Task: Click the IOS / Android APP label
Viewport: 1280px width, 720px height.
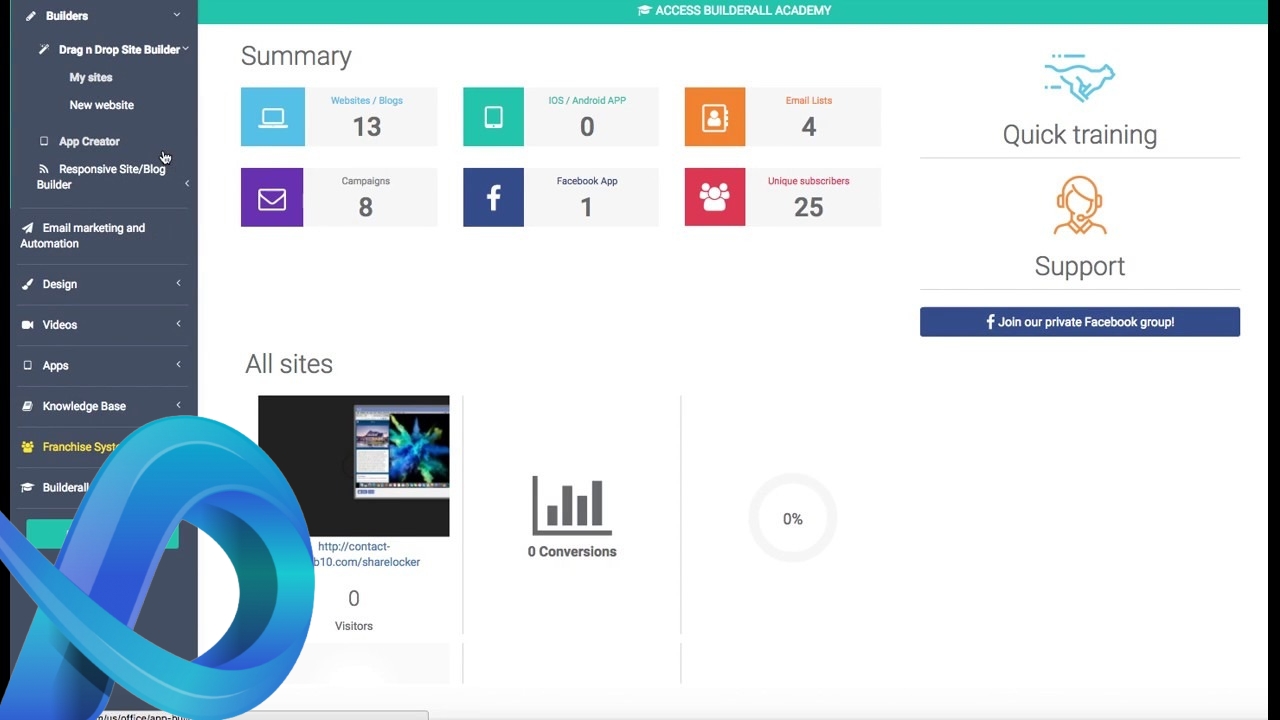Action: click(587, 101)
